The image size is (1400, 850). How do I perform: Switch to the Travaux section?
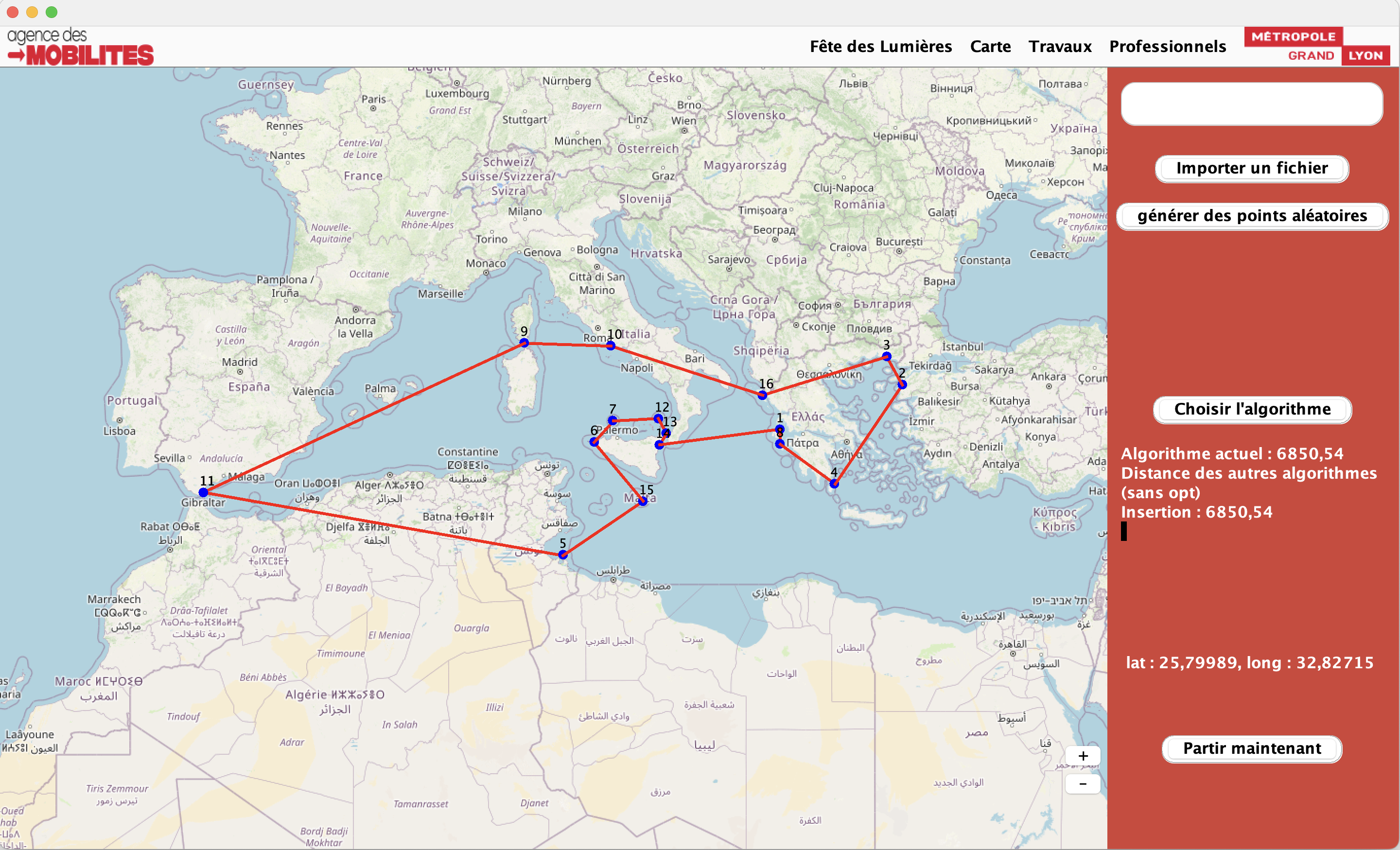click(1060, 47)
